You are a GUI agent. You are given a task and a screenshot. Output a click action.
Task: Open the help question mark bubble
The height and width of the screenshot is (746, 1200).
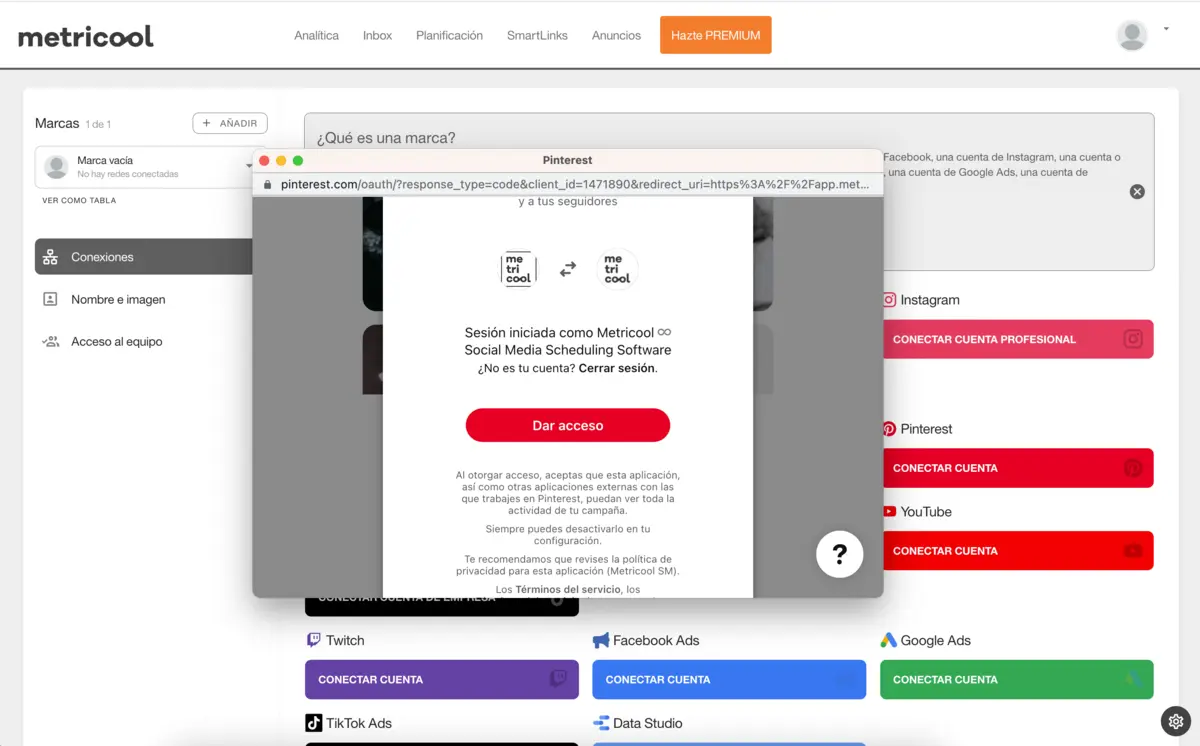(x=839, y=554)
